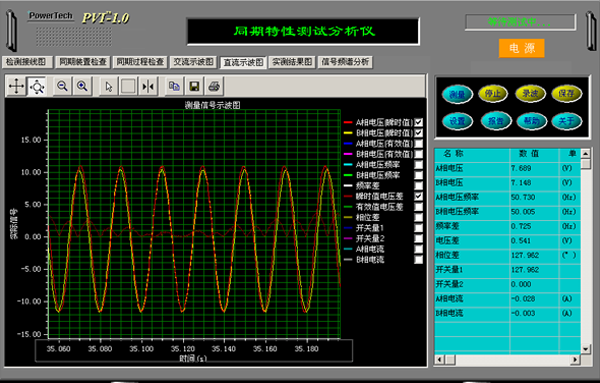Screen dimensions: 600x383
Task: Enable the A相电流 trace checkbox
Action: [419, 249]
